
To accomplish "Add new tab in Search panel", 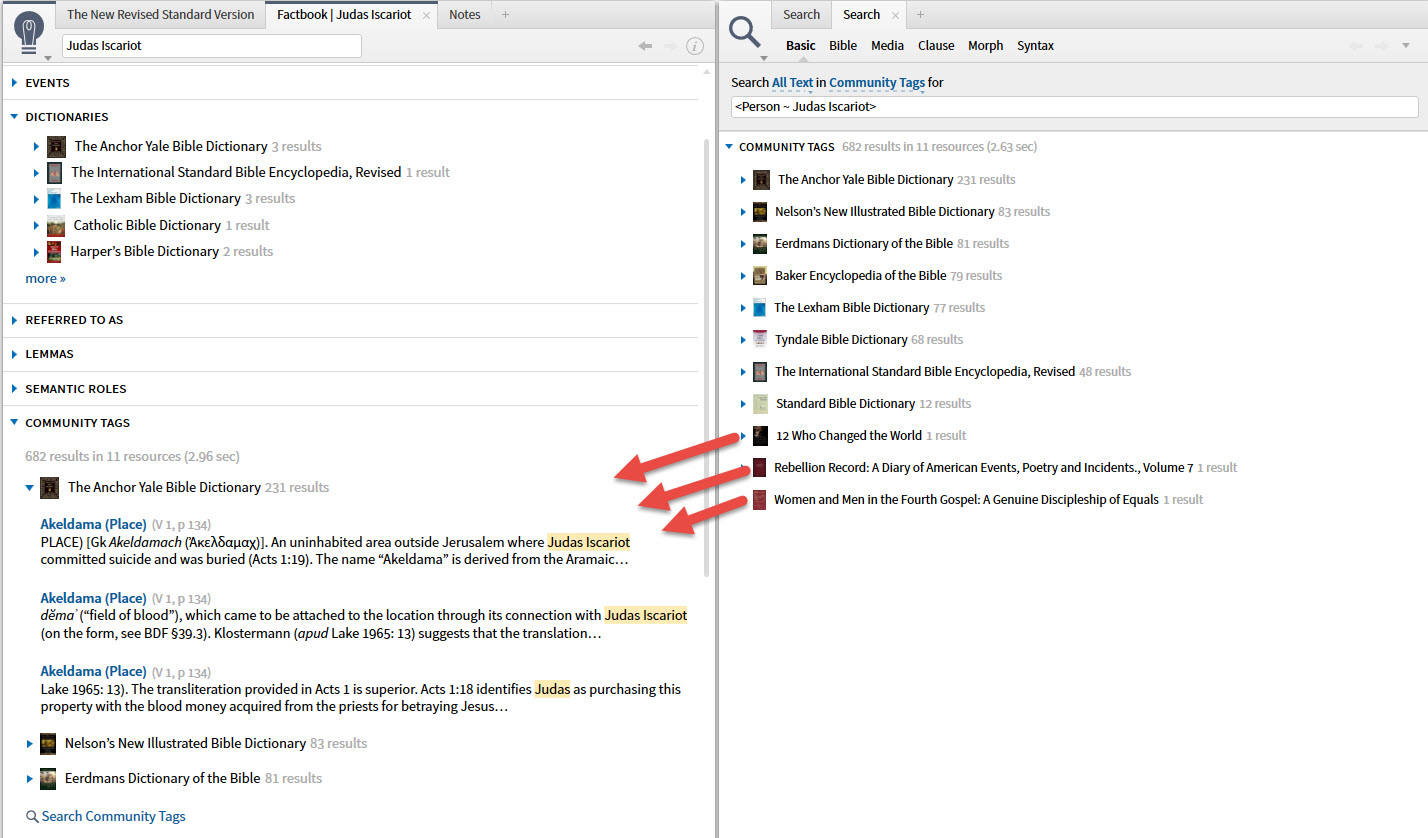I will click(920, 15).
